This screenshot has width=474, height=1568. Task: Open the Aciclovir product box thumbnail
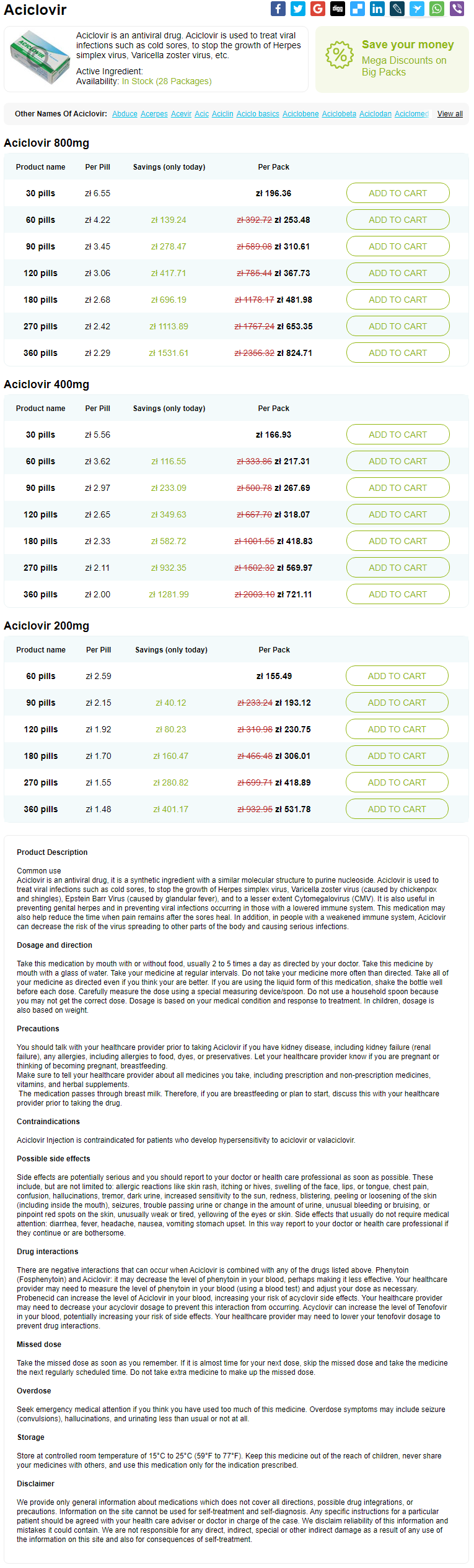[x=41, y=58]
